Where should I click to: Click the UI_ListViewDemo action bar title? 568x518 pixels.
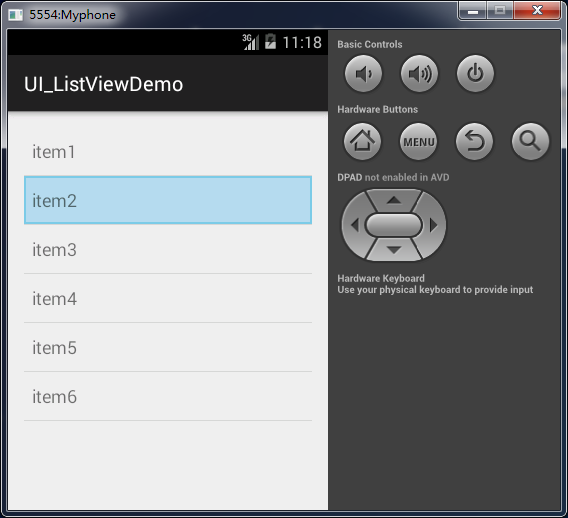pos(104,84)
